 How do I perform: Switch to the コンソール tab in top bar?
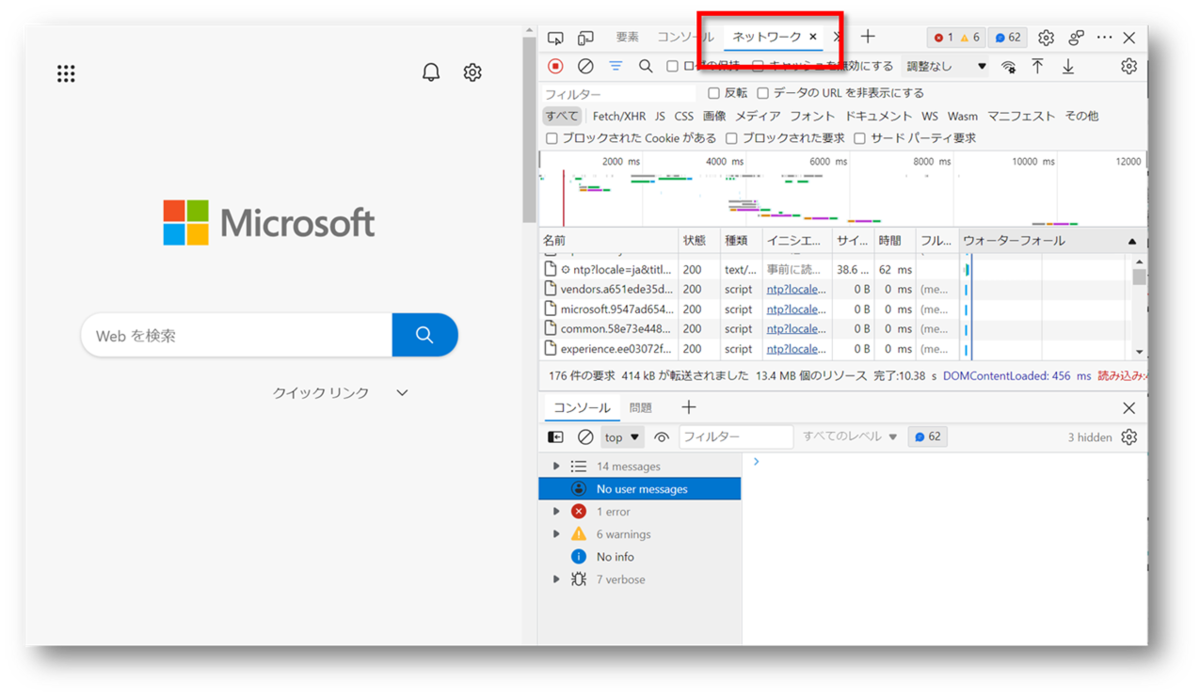[685, 37]
